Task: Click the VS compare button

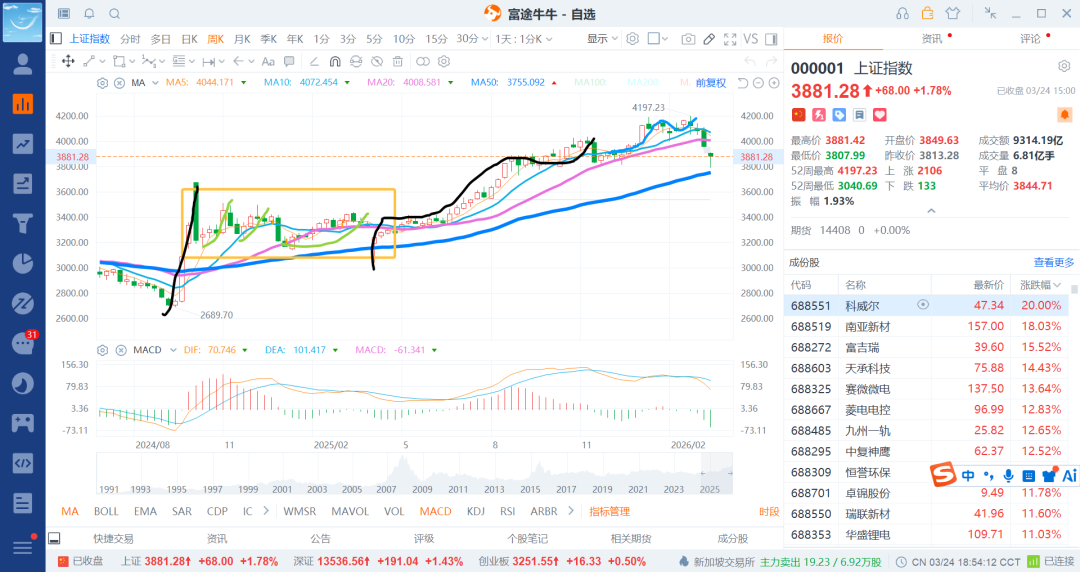Action: 751,39
